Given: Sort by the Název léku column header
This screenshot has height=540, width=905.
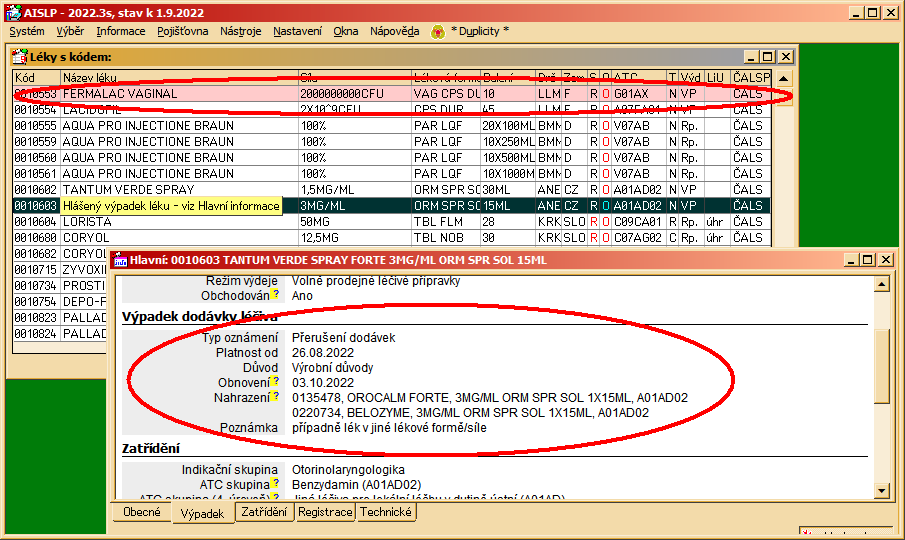Looking at the screenshot, I should [179, 77].
